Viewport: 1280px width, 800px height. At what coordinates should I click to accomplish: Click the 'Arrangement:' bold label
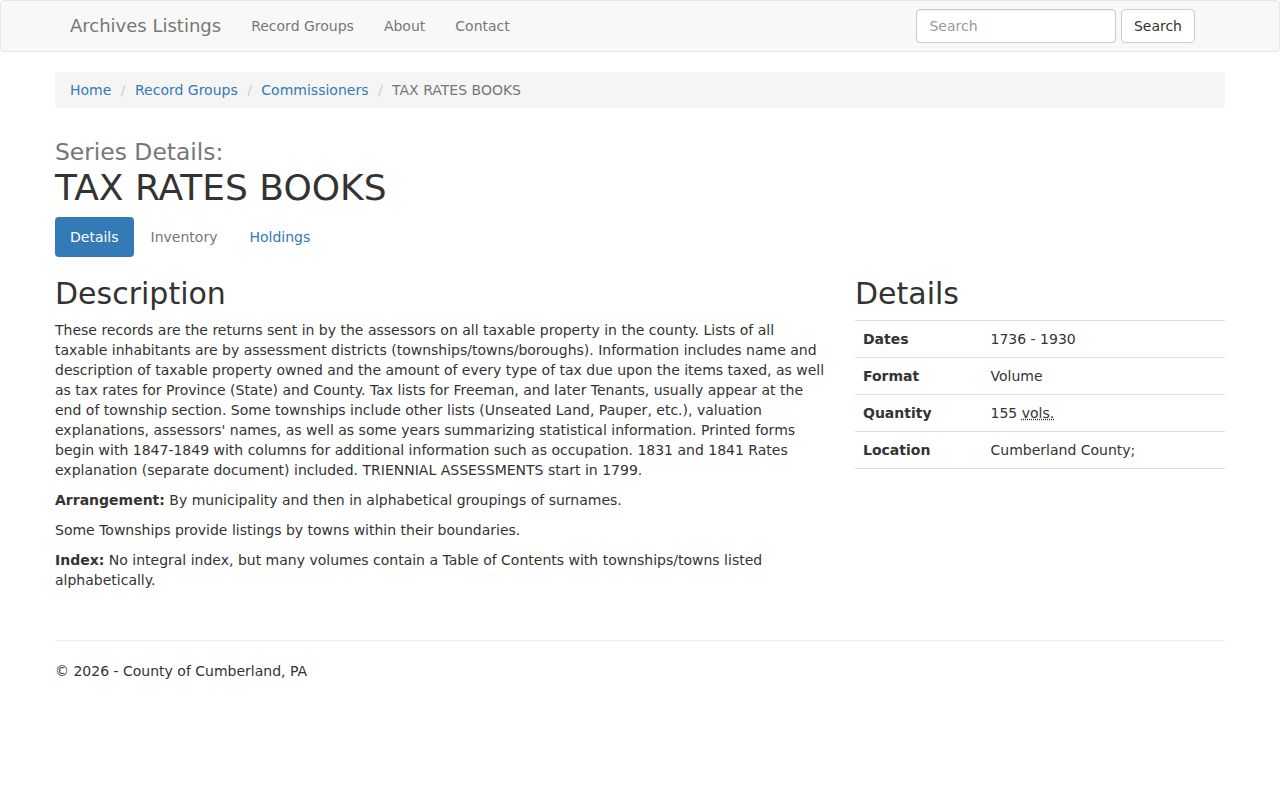pyautogui.click(x=110, y=500)
